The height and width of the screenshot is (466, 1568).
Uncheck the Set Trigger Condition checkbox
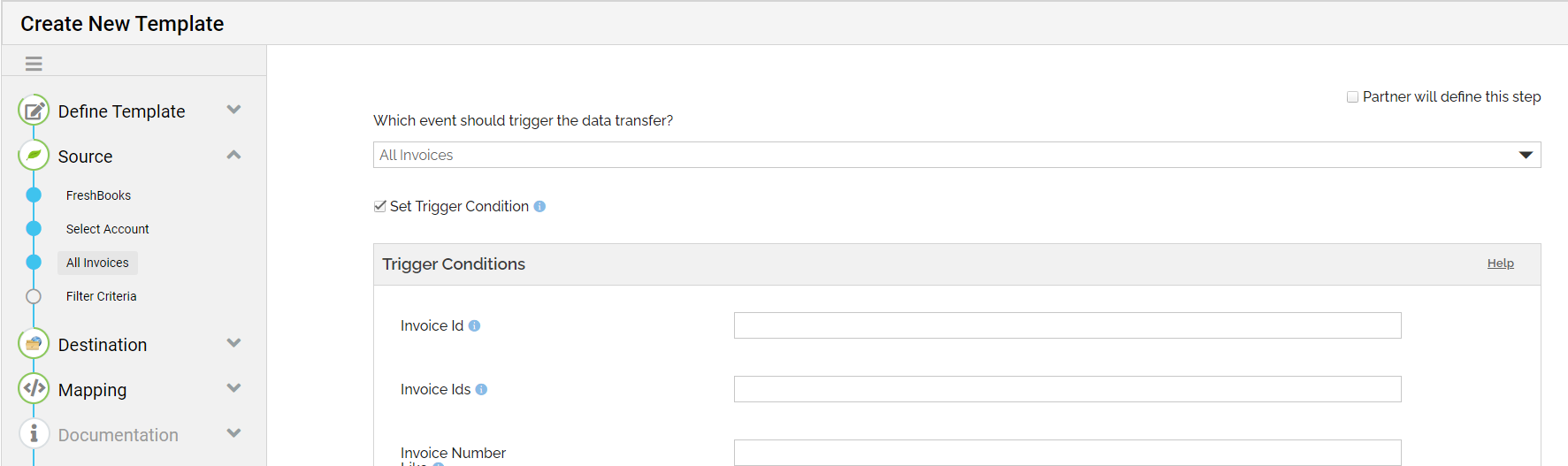click(380, 206)
